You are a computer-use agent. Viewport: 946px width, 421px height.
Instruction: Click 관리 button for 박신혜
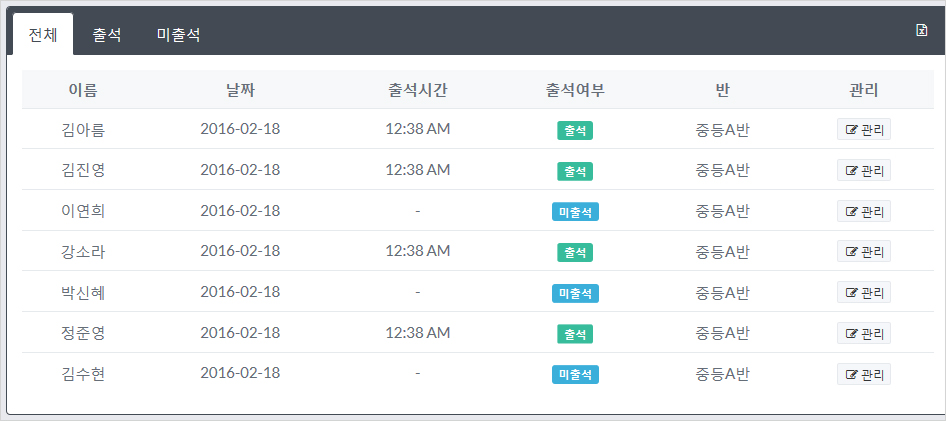(x=864, y=293)
